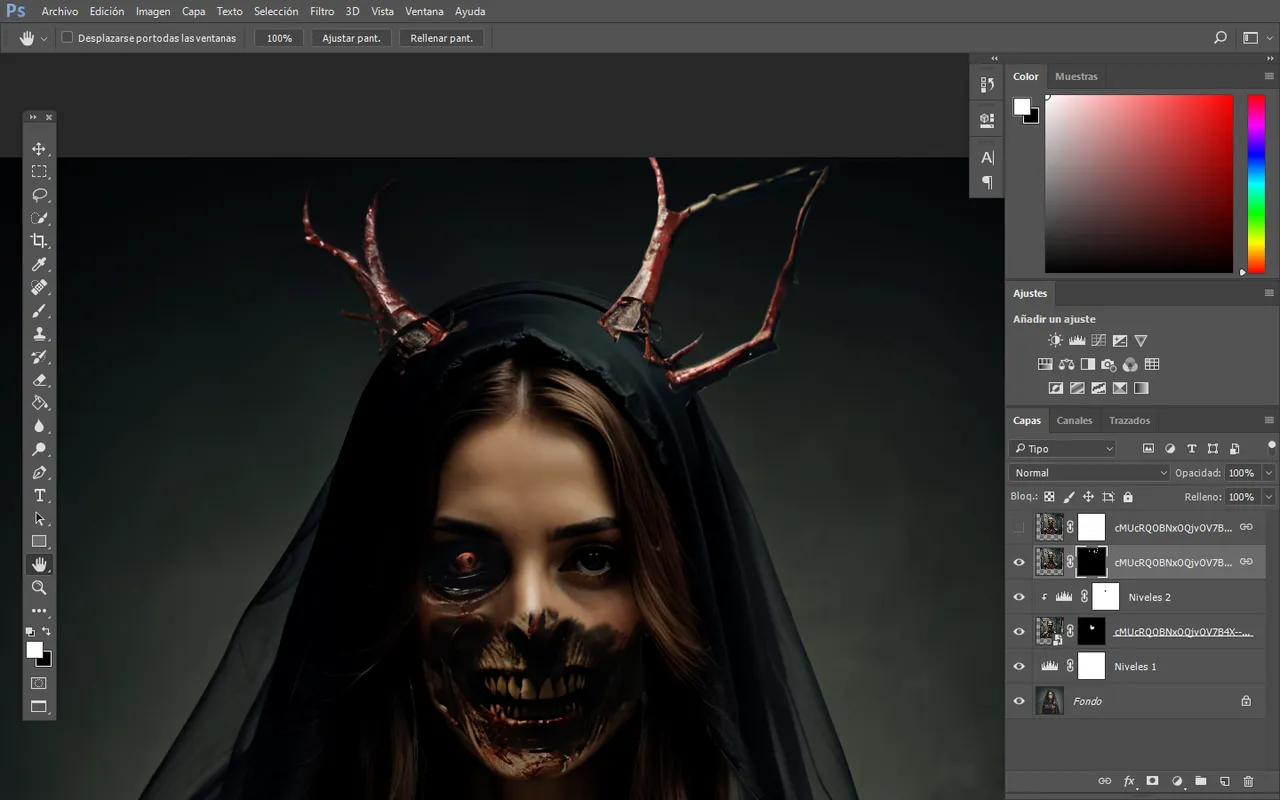The image size is (1280, 800).
Task: Open the Color panel options menu
Action: [x=1269, y=76]
